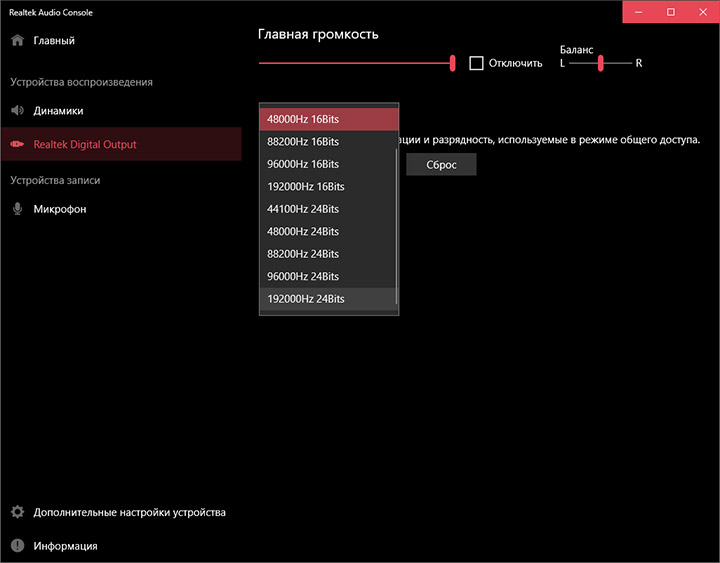Open Дополнительные настройки устройства
This screenshot has width=720, height=563.
pos(121,512)
